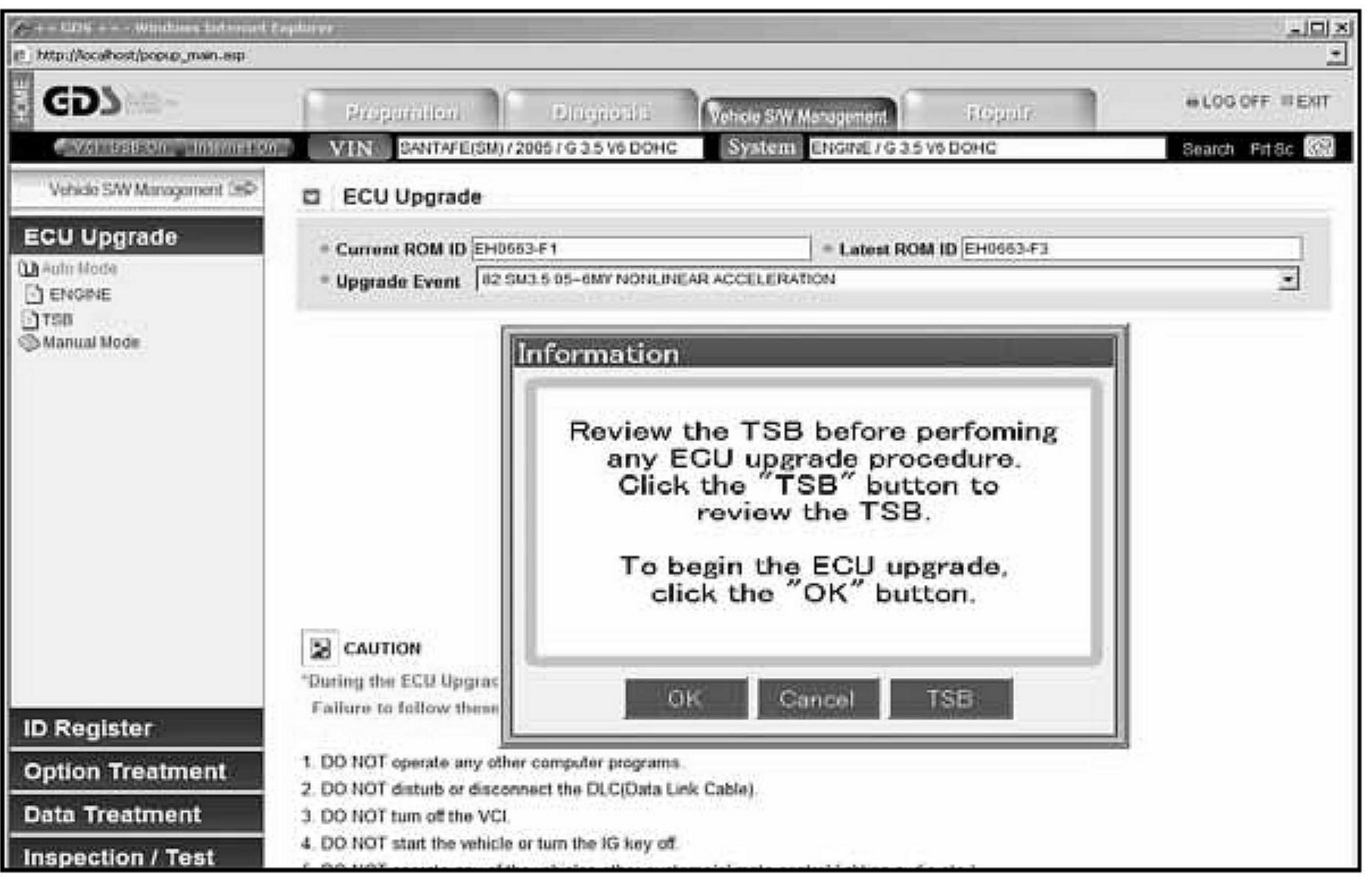Cancel the Information dialog
1372x886 pixels.
(x=817, y=698)
